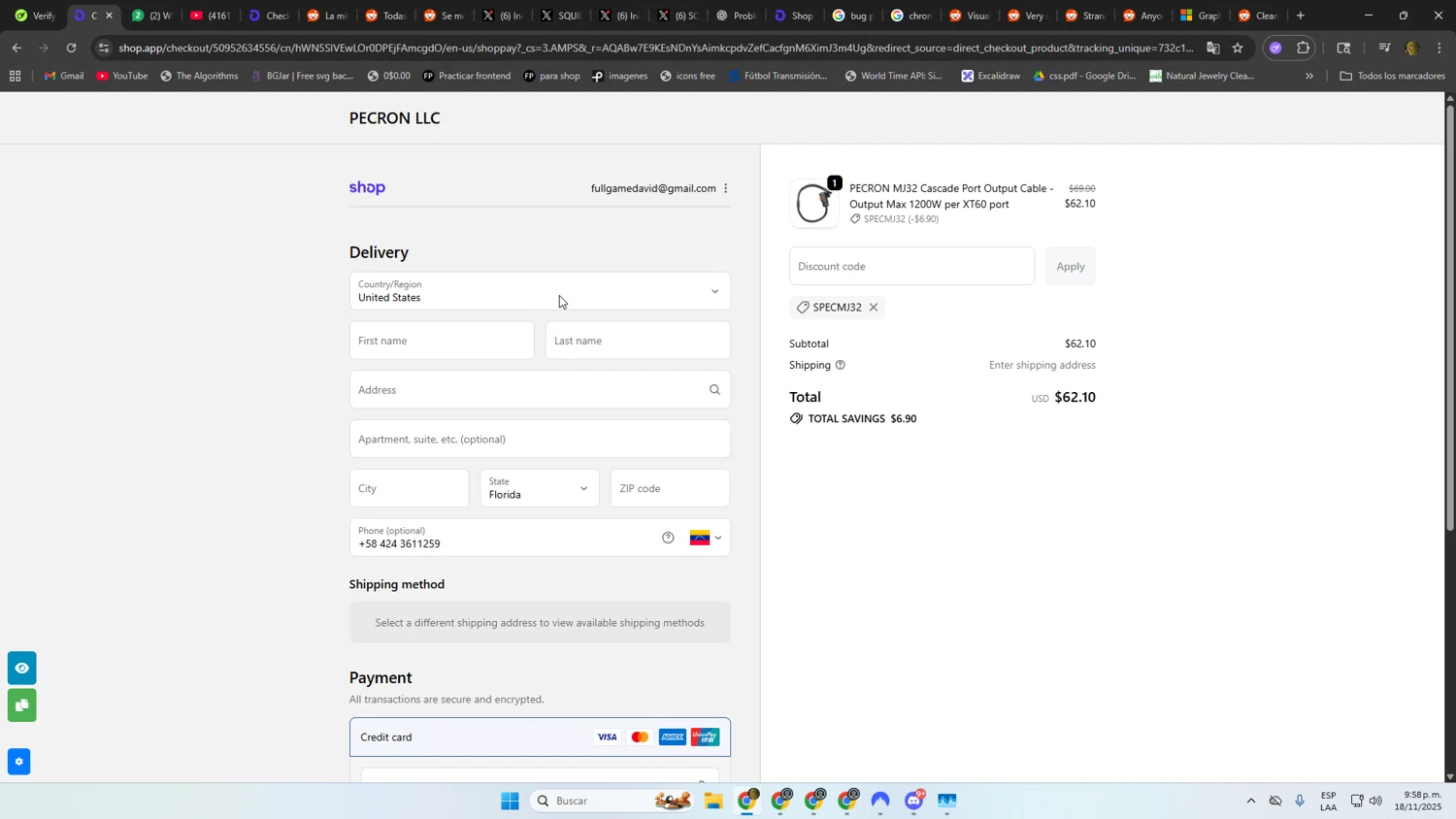Open account options menu beside email
Image resolution: width=1456 pixels, height=819 pixels.
pyautogui.click(x=725, y=188)
